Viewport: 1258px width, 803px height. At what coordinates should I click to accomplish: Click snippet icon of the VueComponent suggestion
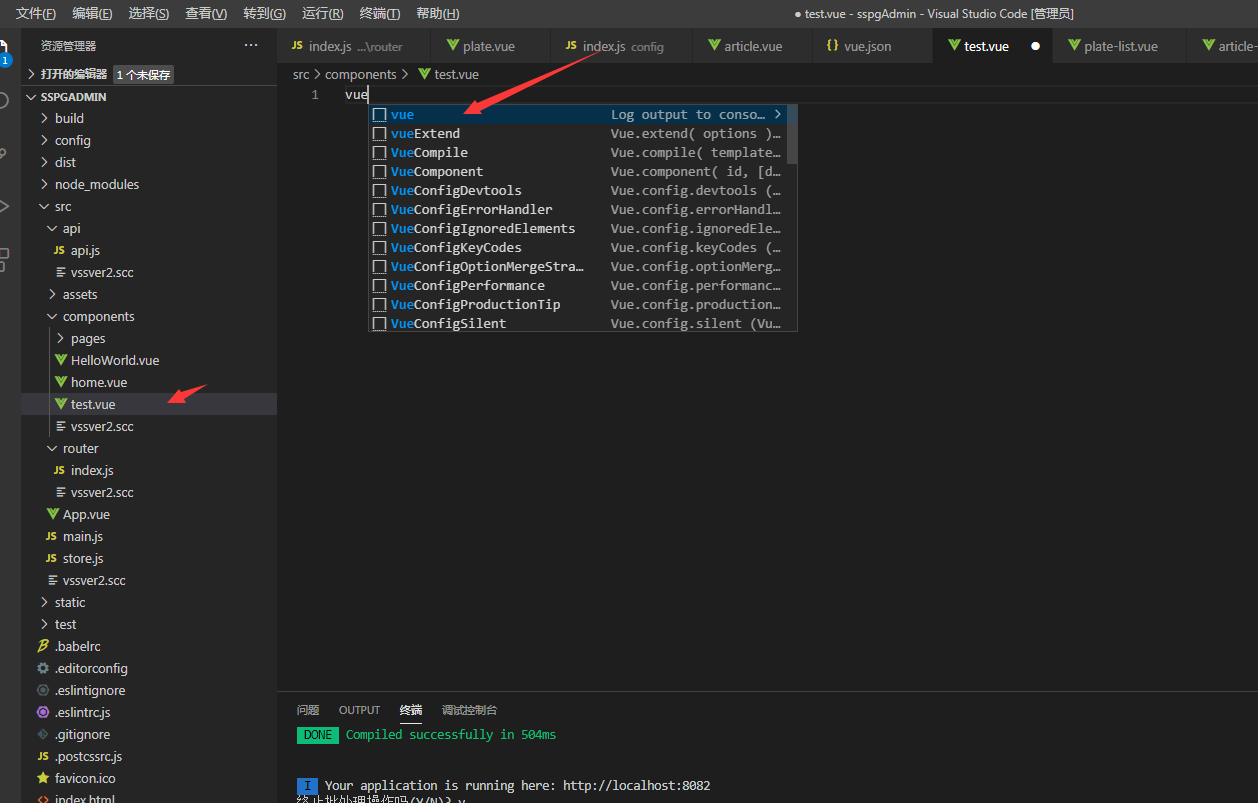pyautogui.click(x=379, y=172)
